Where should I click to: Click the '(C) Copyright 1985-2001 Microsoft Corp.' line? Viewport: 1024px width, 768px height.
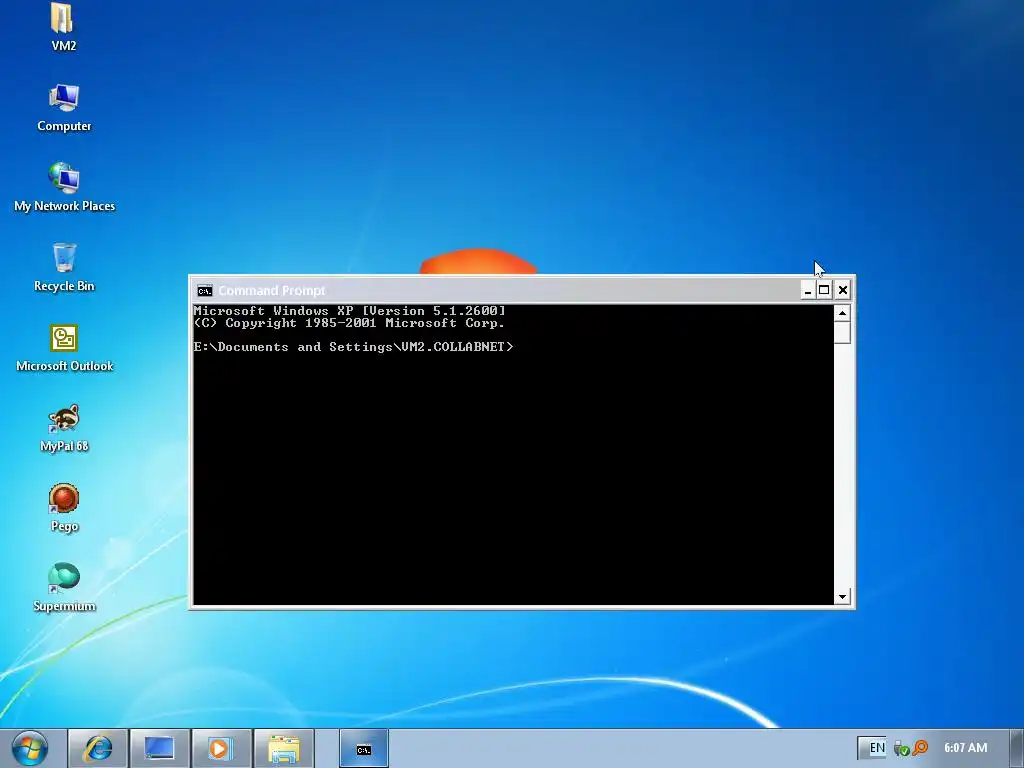[x=349, y=323]
